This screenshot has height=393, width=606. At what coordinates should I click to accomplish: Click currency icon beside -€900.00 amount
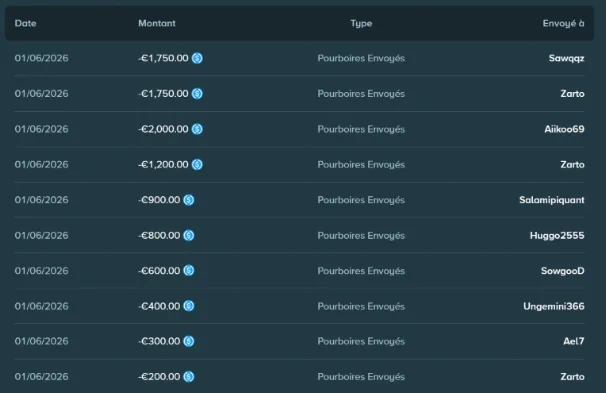click(189, 200)
